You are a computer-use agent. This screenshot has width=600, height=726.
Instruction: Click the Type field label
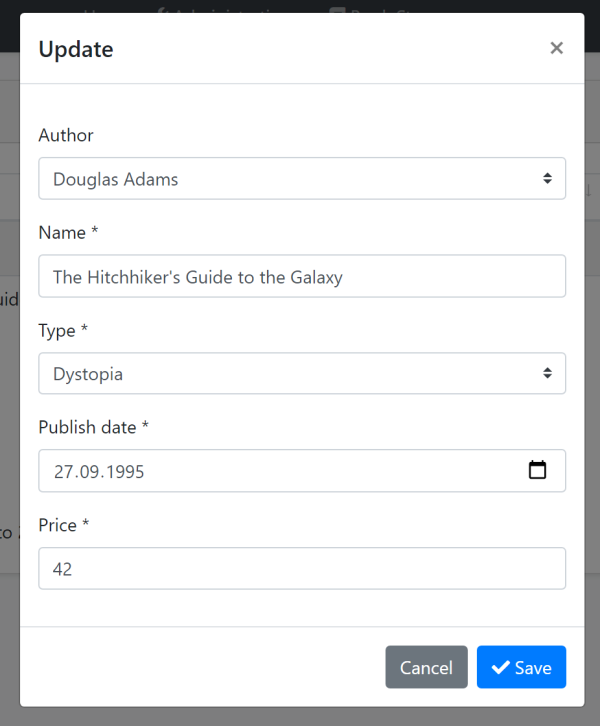click(64, 330)
